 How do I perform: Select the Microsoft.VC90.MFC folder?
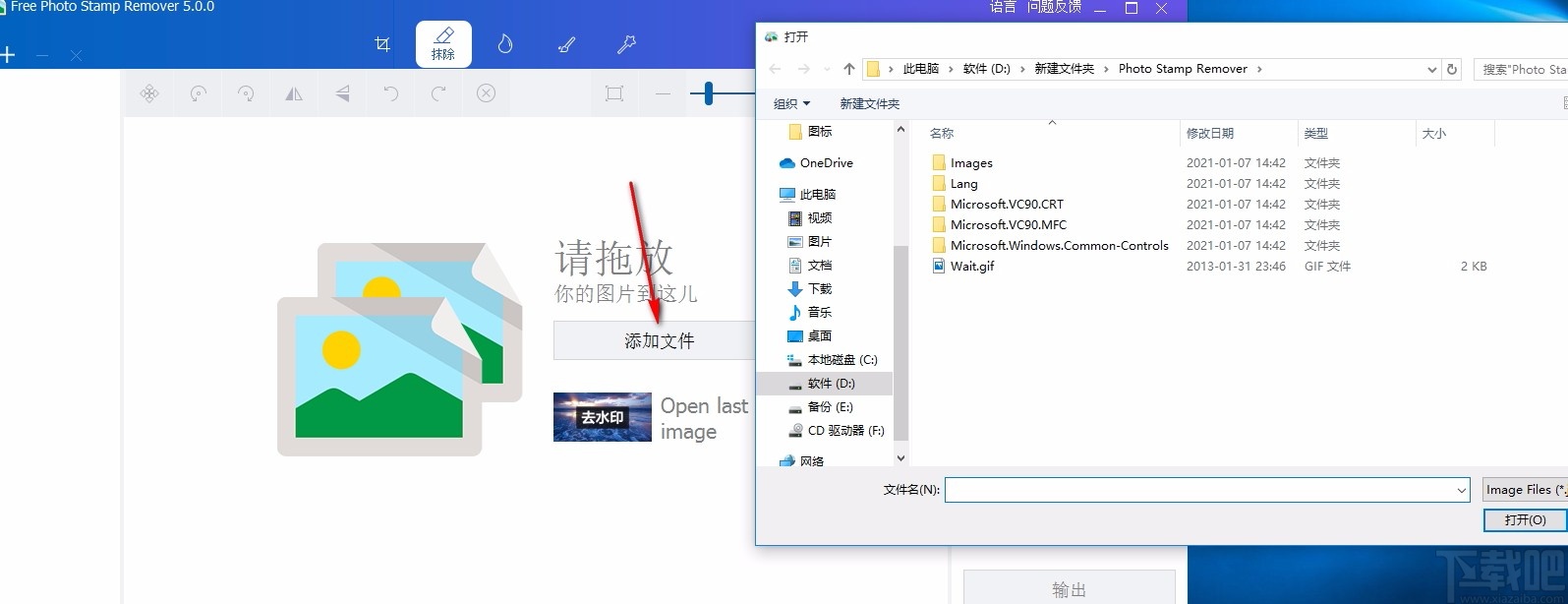pyautogui.click(x=1008, y=225)
